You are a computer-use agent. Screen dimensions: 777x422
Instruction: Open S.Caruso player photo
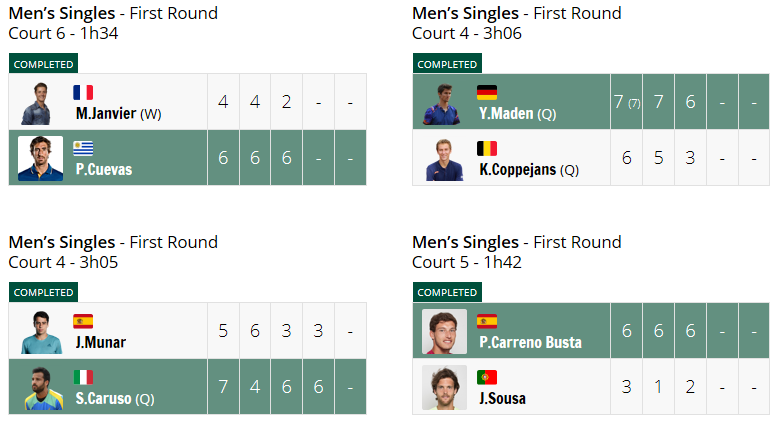click(44, 388)
